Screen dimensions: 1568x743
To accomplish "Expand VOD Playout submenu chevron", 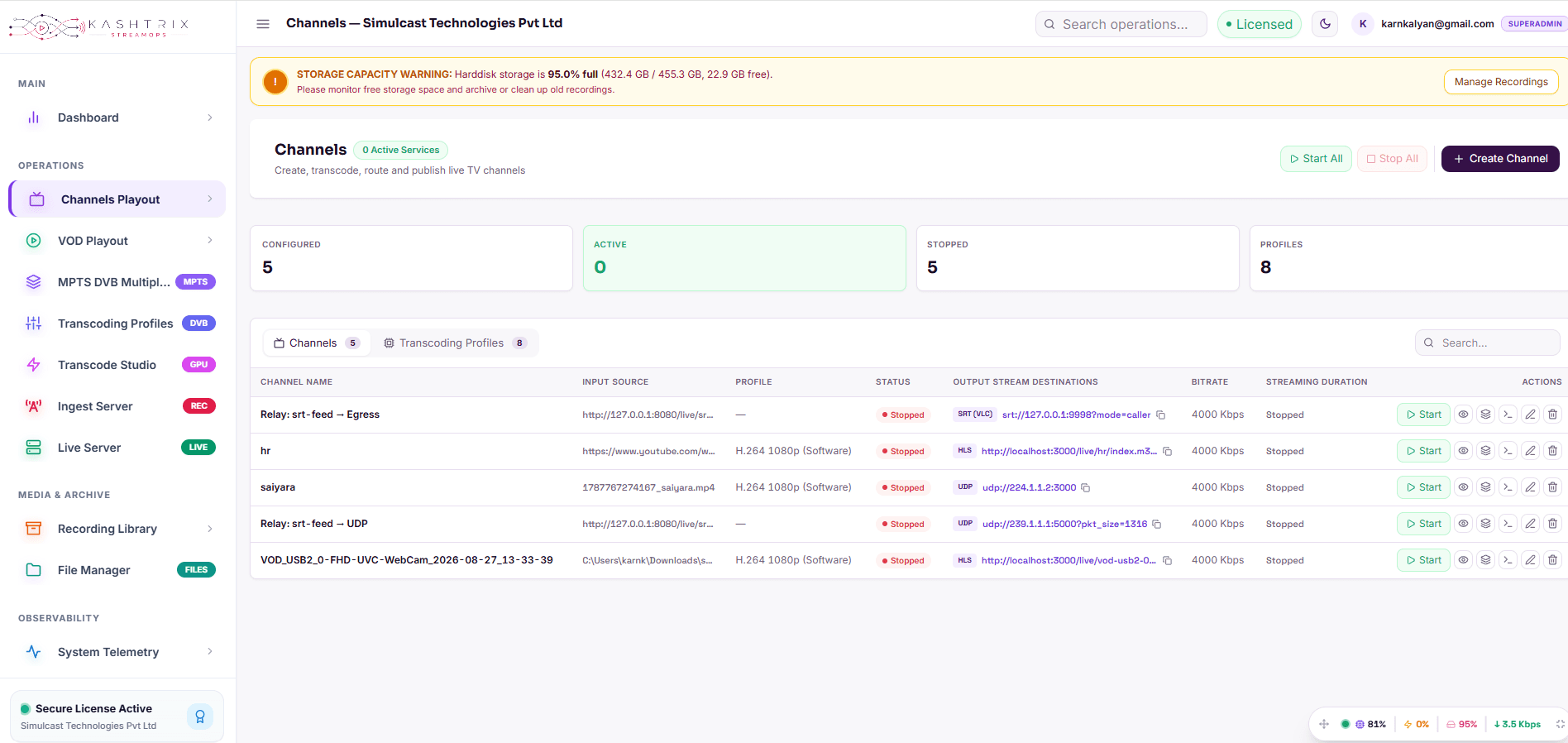I will [x=210, y=241].
